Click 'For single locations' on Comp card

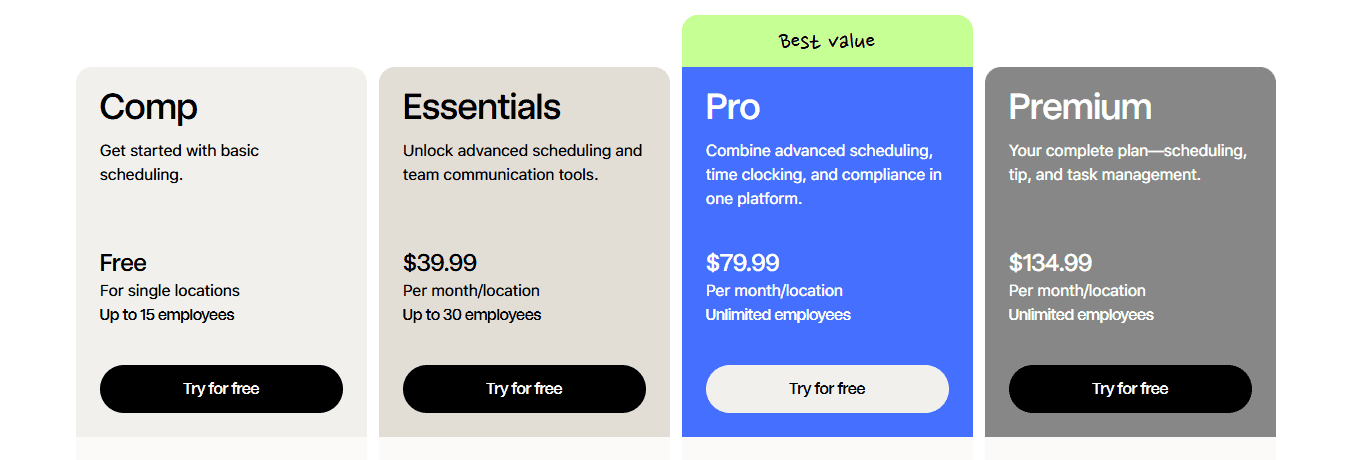pos(170,291)
